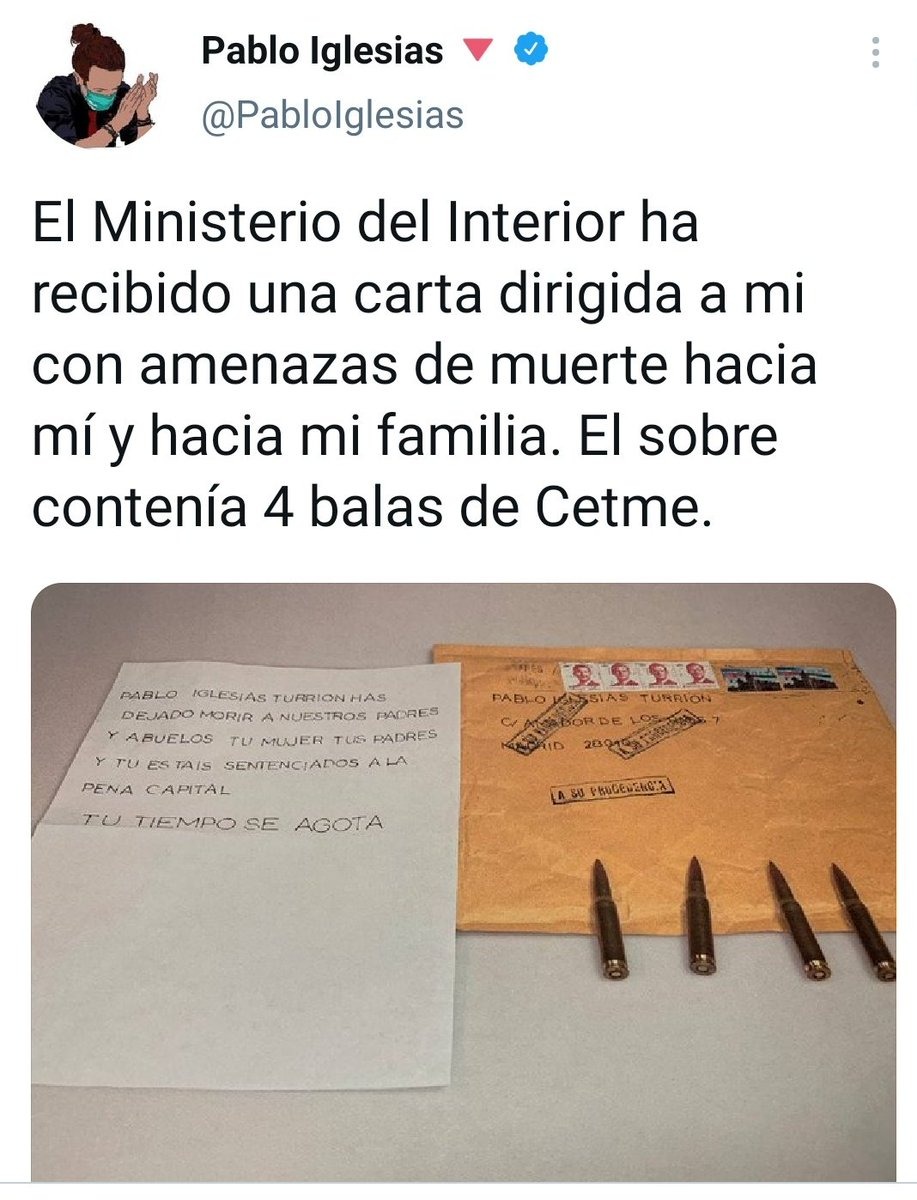Open the Pablo Iglesias display name
The width and height of the screenshot is (917, 1200).
(322, 51)
